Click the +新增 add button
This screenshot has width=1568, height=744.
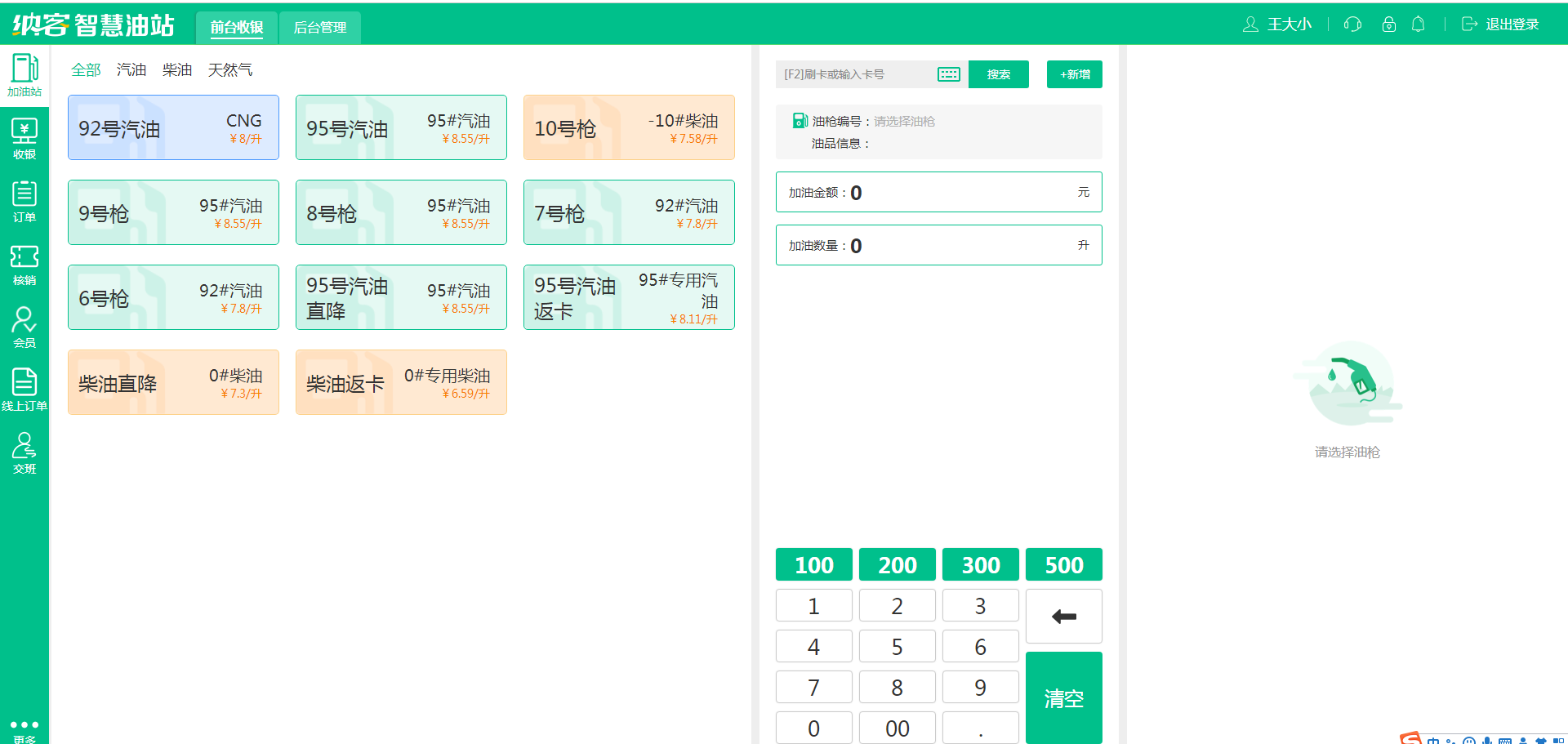1074,74
